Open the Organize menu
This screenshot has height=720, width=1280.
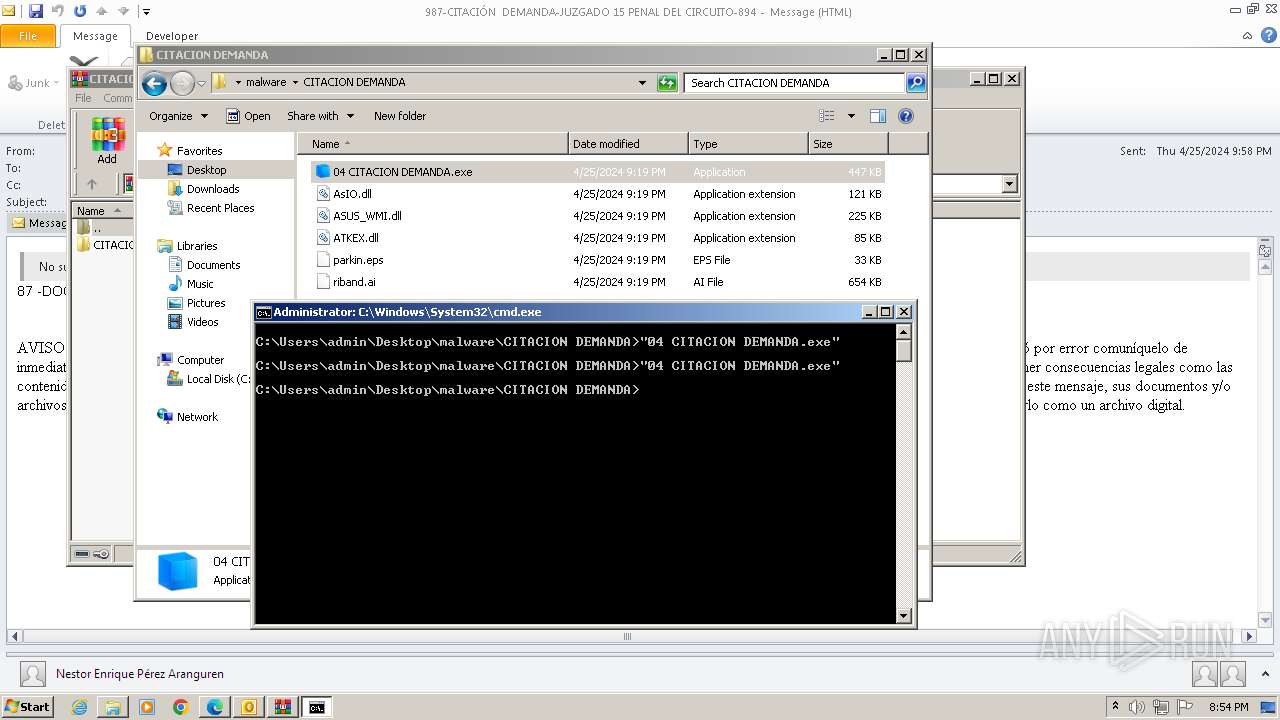(x=178, y=116)
